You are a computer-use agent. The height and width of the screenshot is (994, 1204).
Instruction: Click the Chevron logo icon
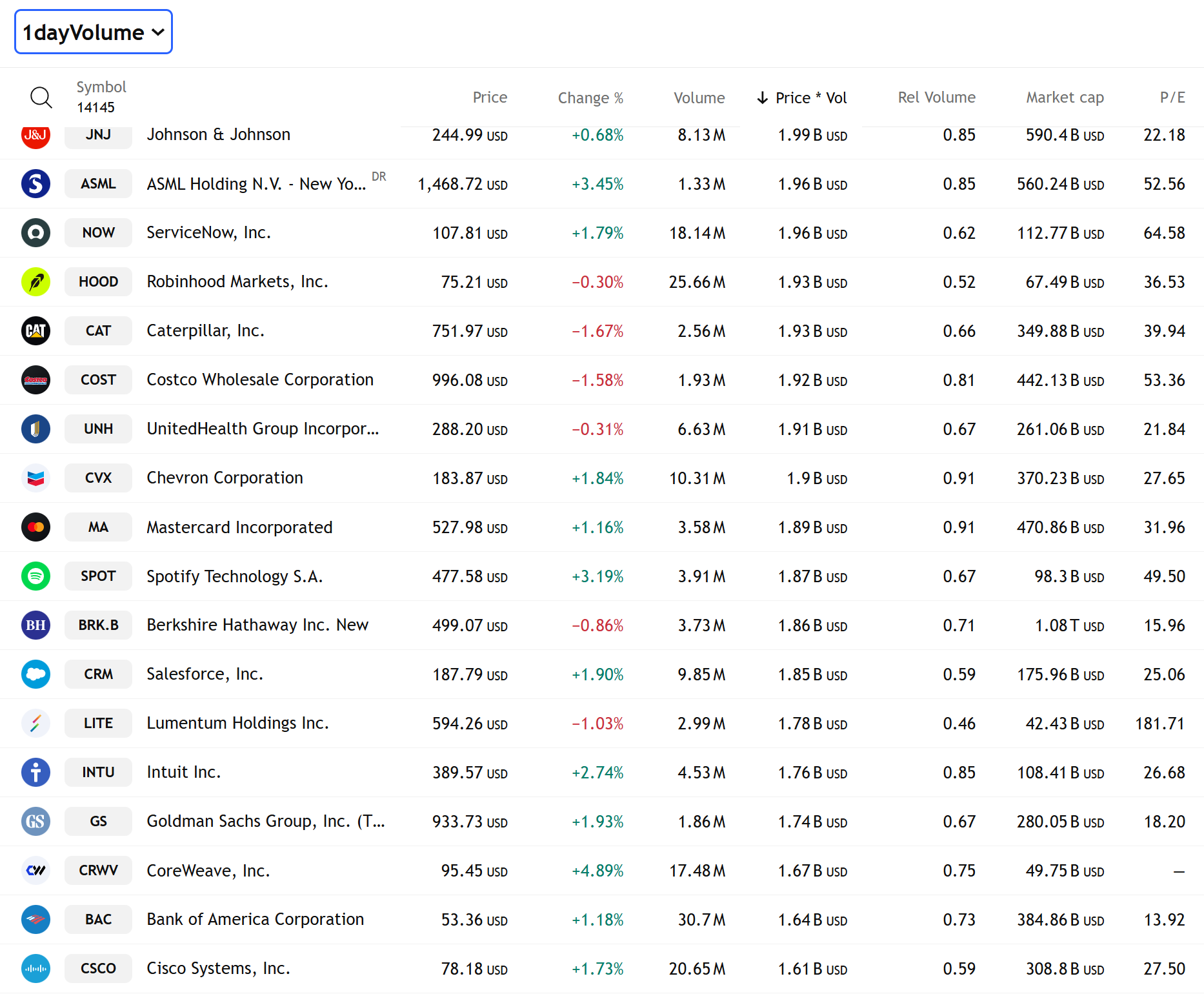pos(35,478)
